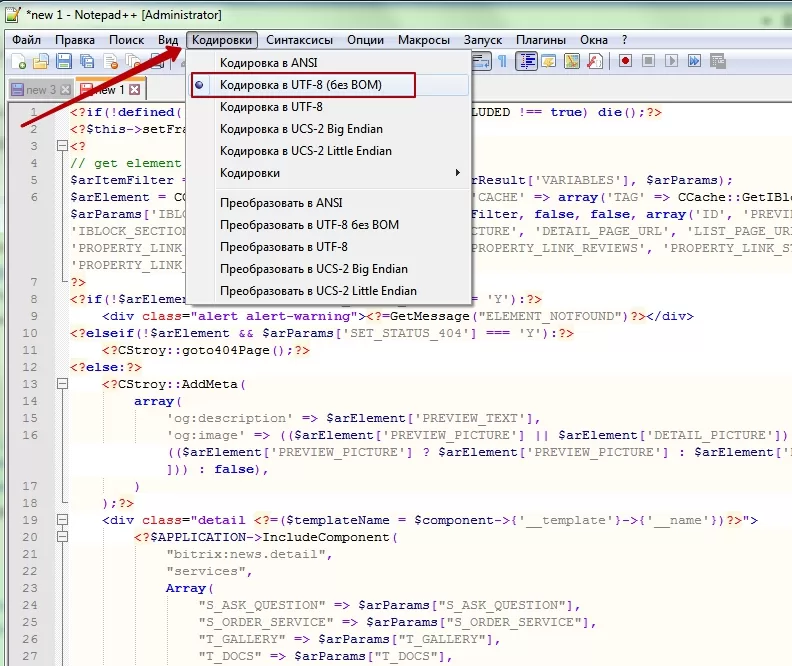Save the file with floppy icon
The image size is (792, 666).
pos(64,62)
